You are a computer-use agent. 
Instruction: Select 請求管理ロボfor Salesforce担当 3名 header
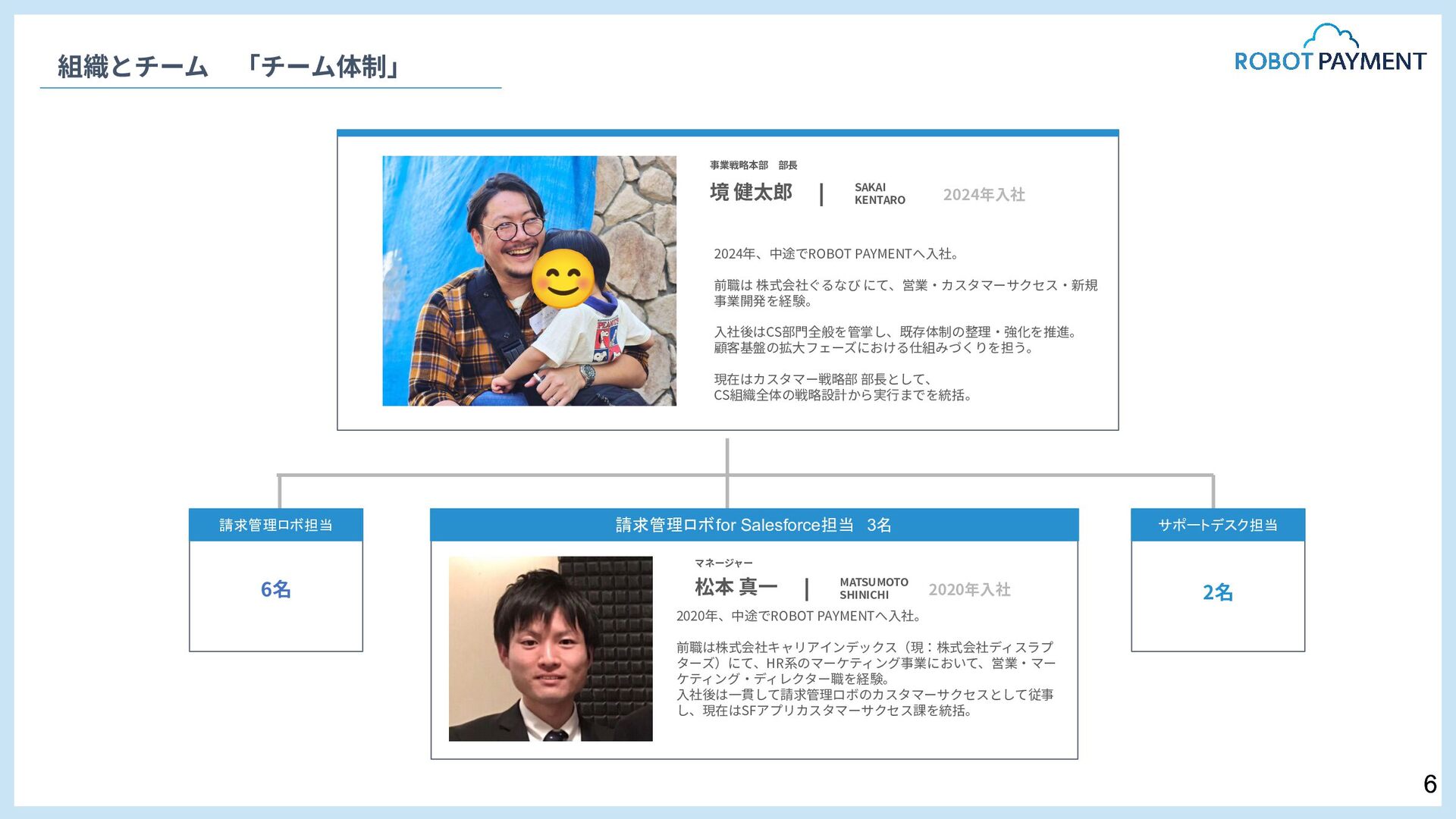tap(753, 525)
